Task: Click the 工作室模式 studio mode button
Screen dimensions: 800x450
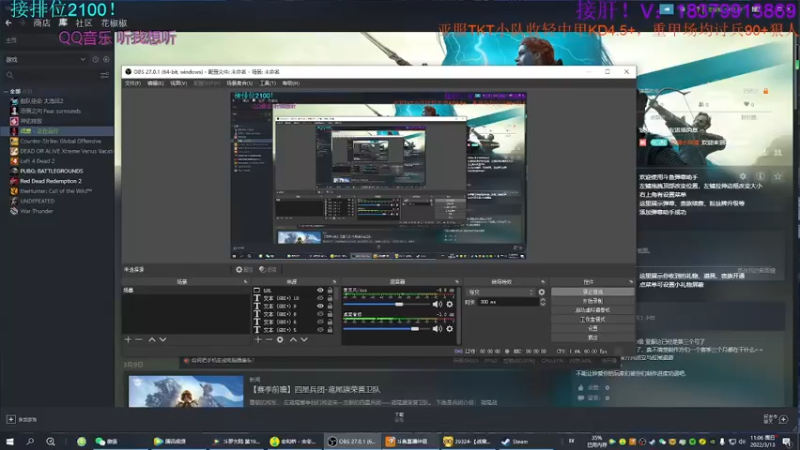Action: pos(592,319)
